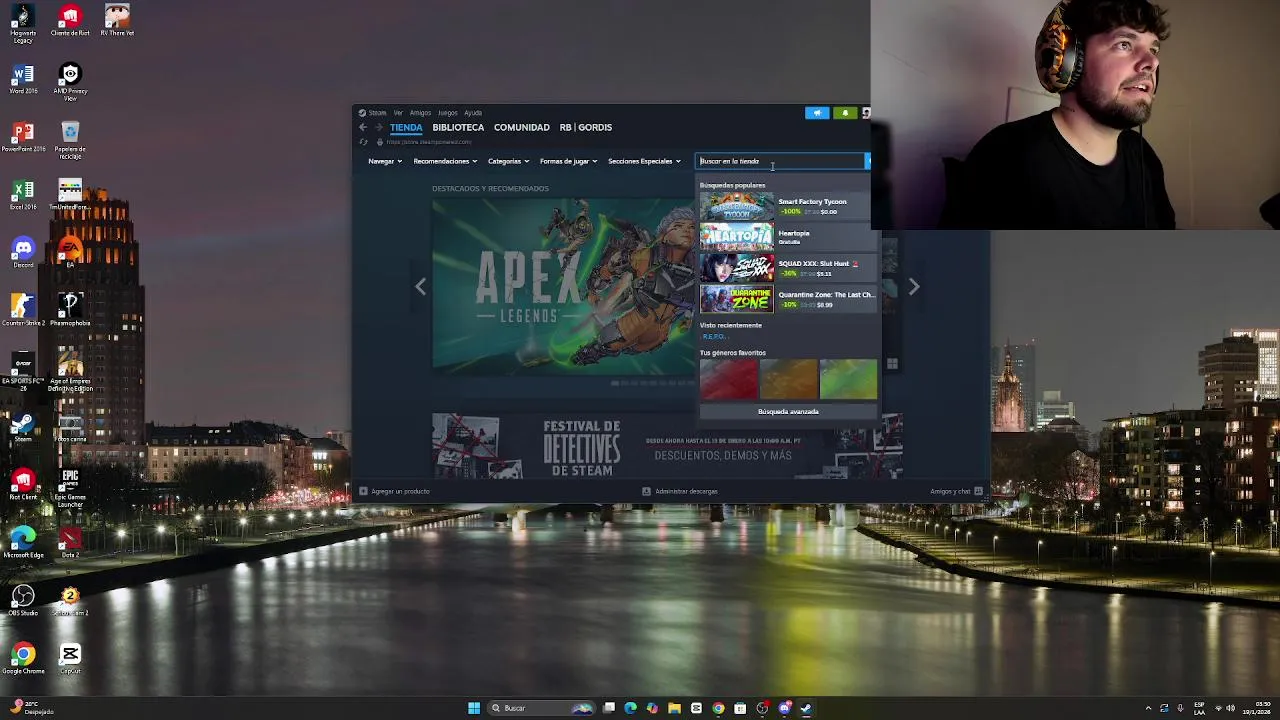Select Quarantine Zone: The Last Check suggestion

[x=788, y=299]
